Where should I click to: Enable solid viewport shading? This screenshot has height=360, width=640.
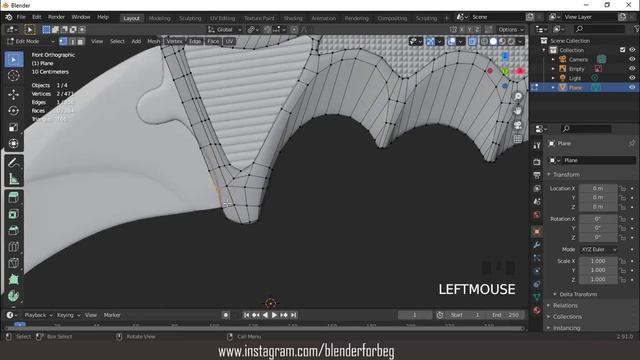(x=493, y=41)
